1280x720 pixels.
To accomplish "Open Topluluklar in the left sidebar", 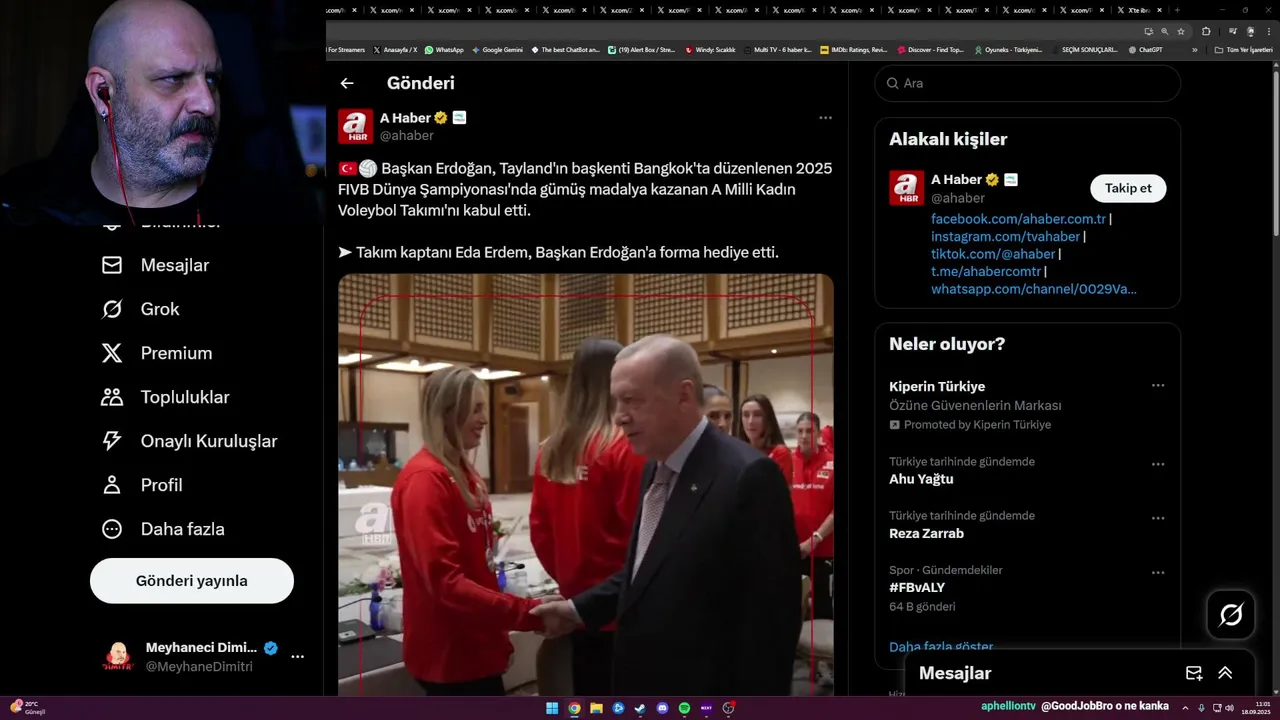I will point(165,397).
